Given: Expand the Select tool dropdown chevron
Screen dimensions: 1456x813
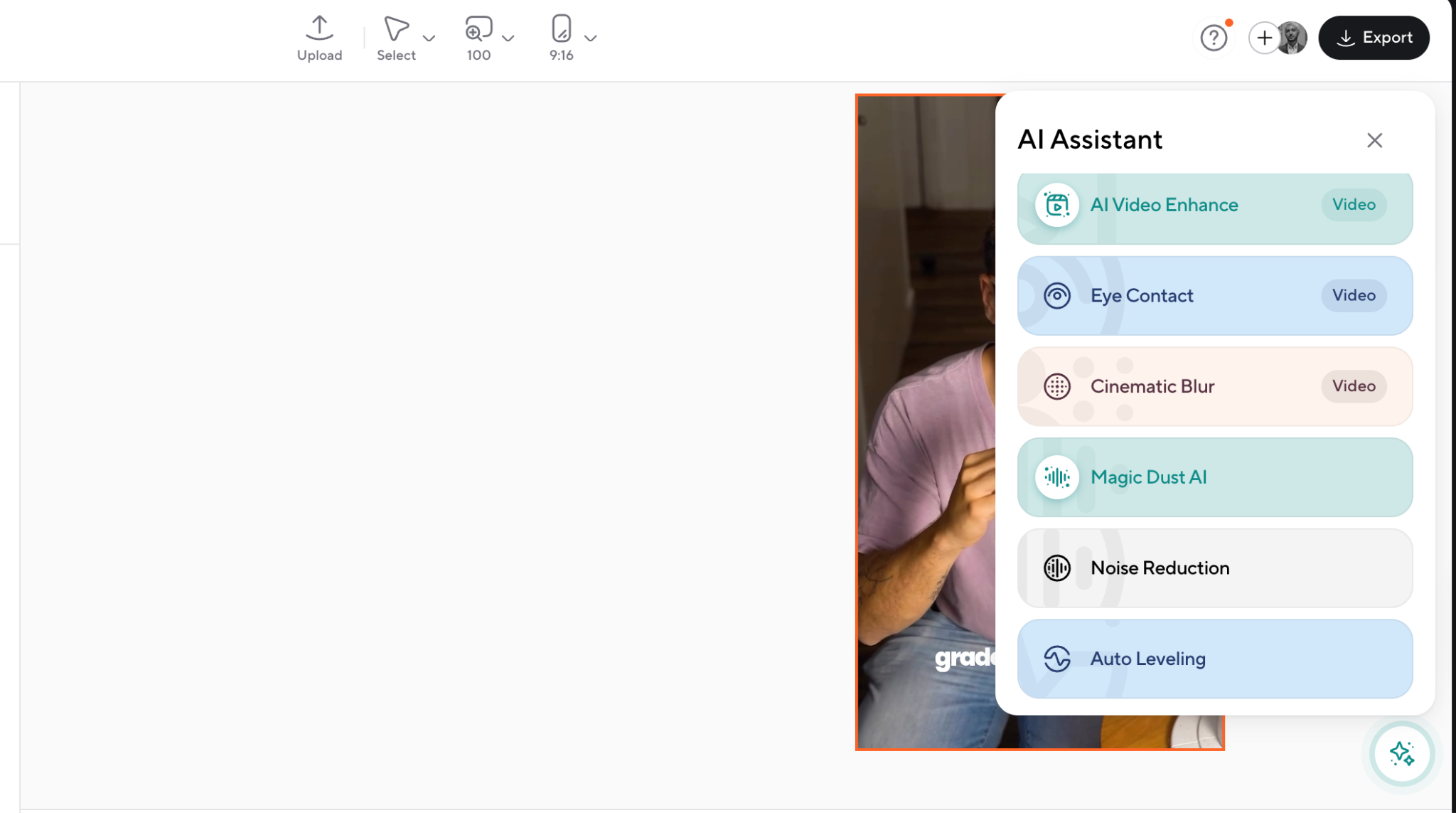Looking at the screenshot, I should click(x=429, y=38).
